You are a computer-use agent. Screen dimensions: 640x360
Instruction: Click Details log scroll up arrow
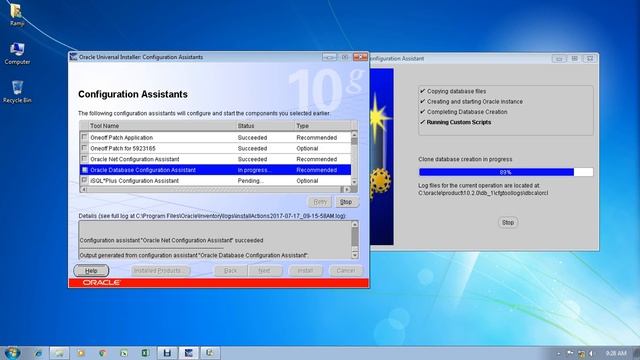click(354, 224)
